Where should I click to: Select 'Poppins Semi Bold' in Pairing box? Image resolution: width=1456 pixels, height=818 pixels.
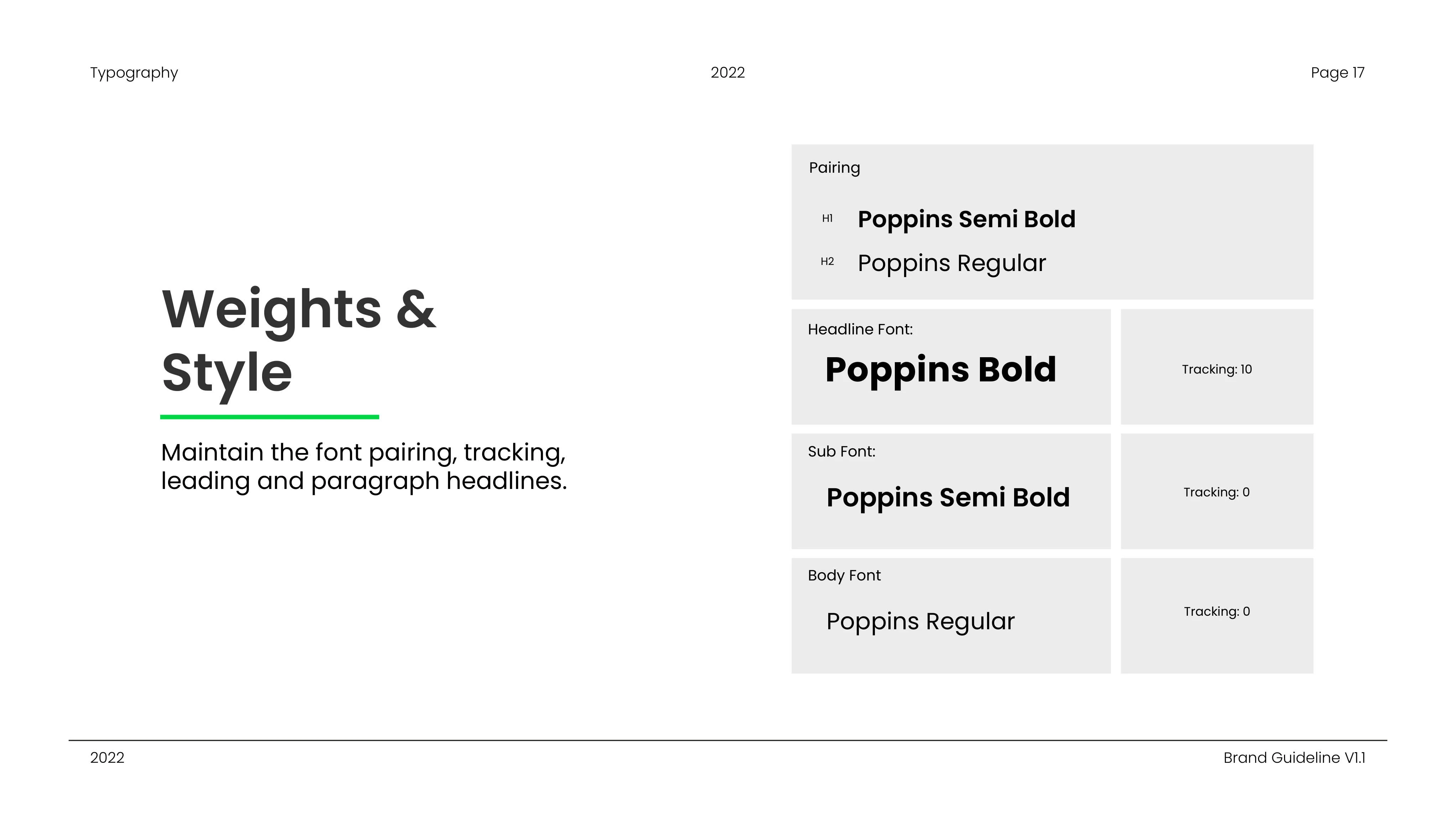click(966, 220)
